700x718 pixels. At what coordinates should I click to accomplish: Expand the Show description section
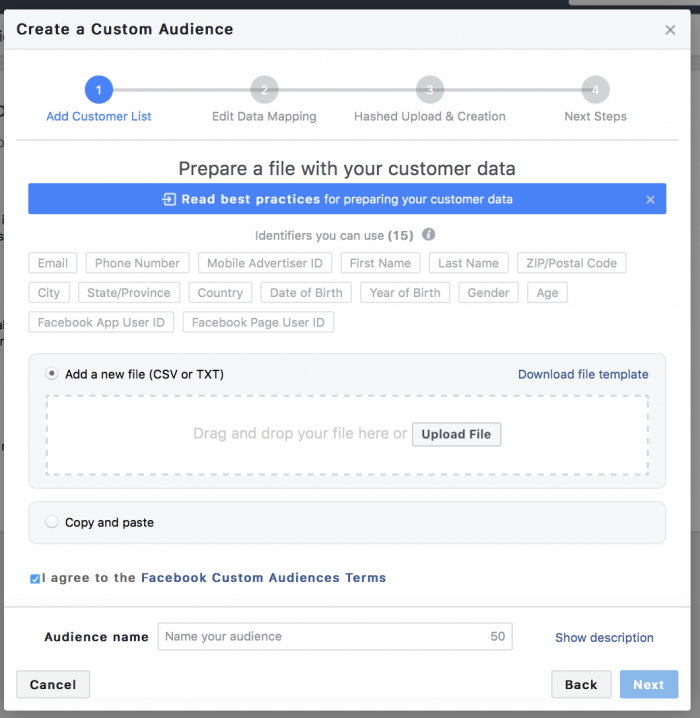604,637
